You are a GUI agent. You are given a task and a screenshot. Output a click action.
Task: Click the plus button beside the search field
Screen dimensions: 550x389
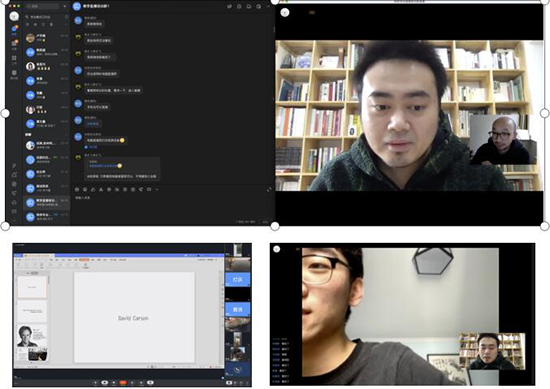pyautogui.click(x=65, y=6)
